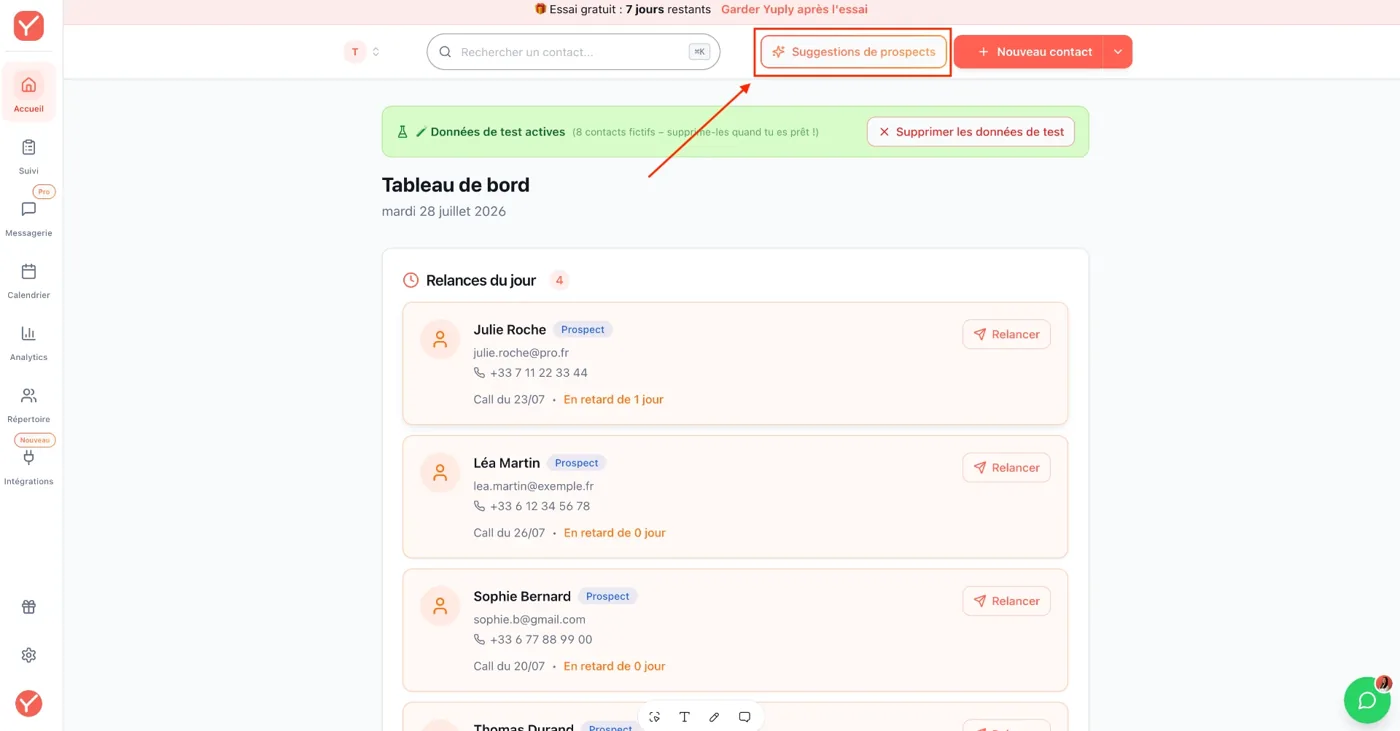The width and height of the screenshot is (1400, 731).
Task: Click Prospect tag on Julie Roche
Action: click(583, 329)
